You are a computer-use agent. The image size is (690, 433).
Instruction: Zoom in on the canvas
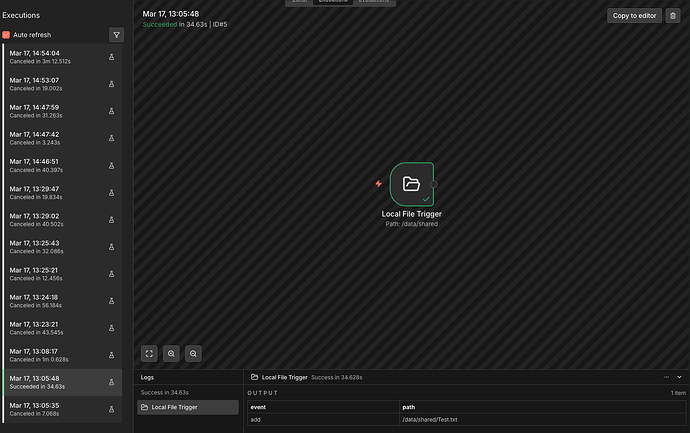pos(171,353)
